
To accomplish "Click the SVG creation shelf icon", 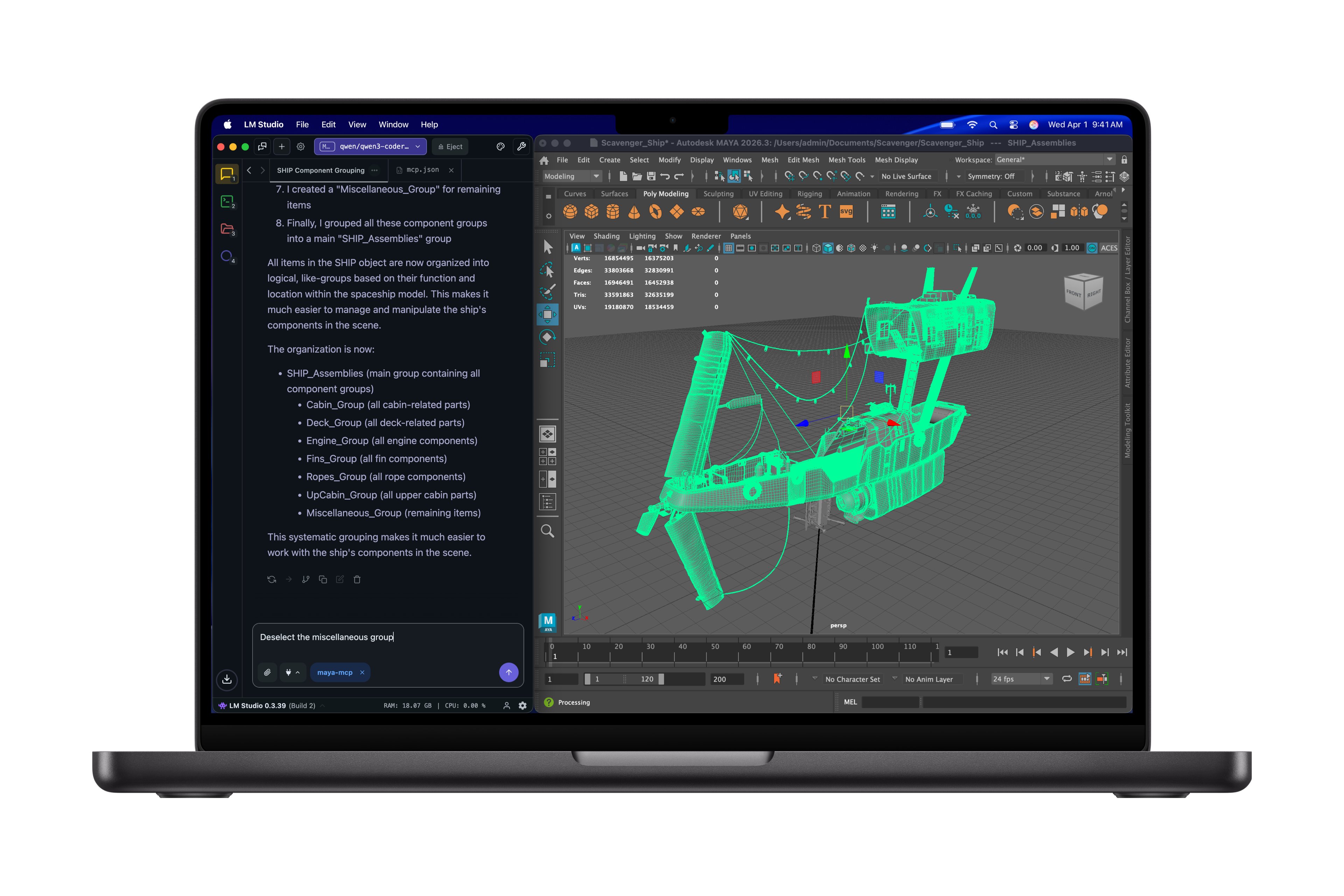I will [x=846, y=212].
